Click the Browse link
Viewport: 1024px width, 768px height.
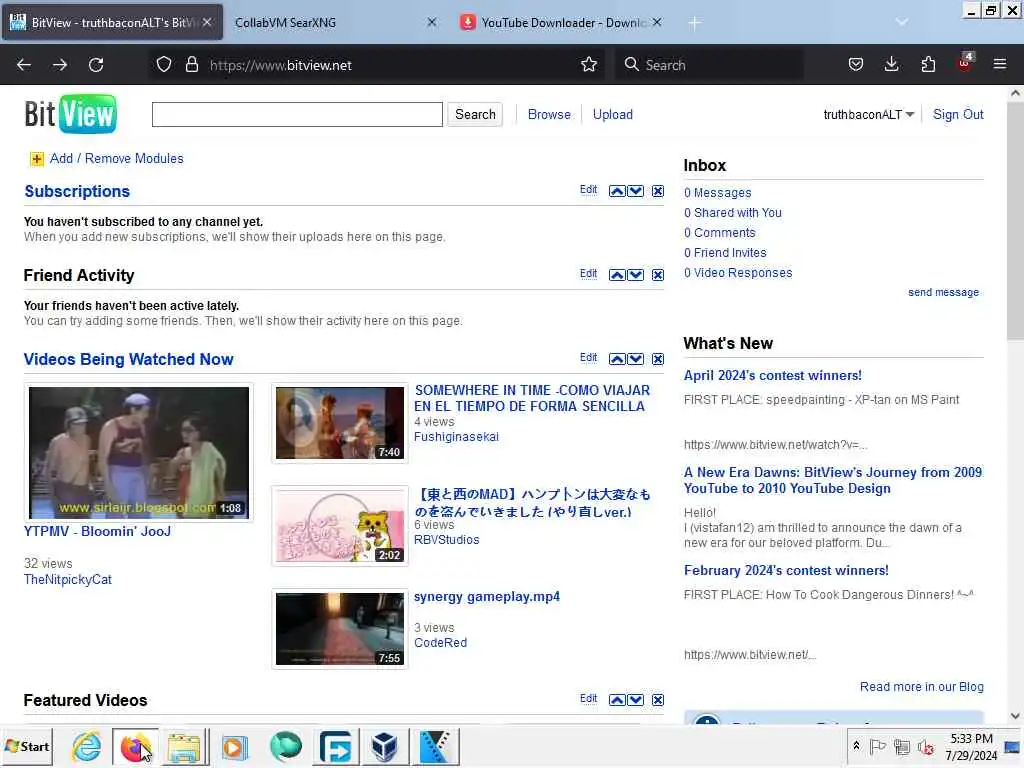(x=549, y=114)
